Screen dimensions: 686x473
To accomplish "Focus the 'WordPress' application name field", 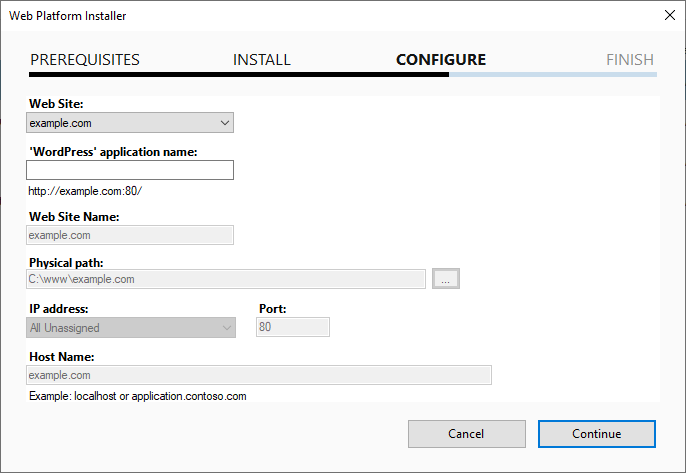I will click(130, 170).
